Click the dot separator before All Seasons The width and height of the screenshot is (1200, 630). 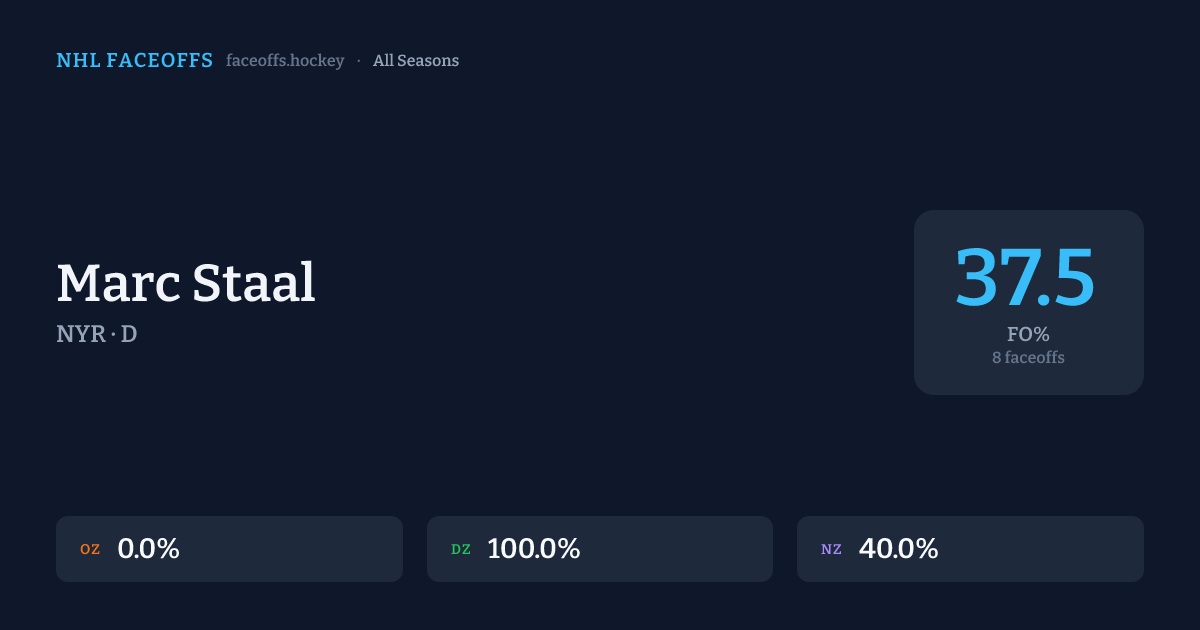(x=359, y=61)
